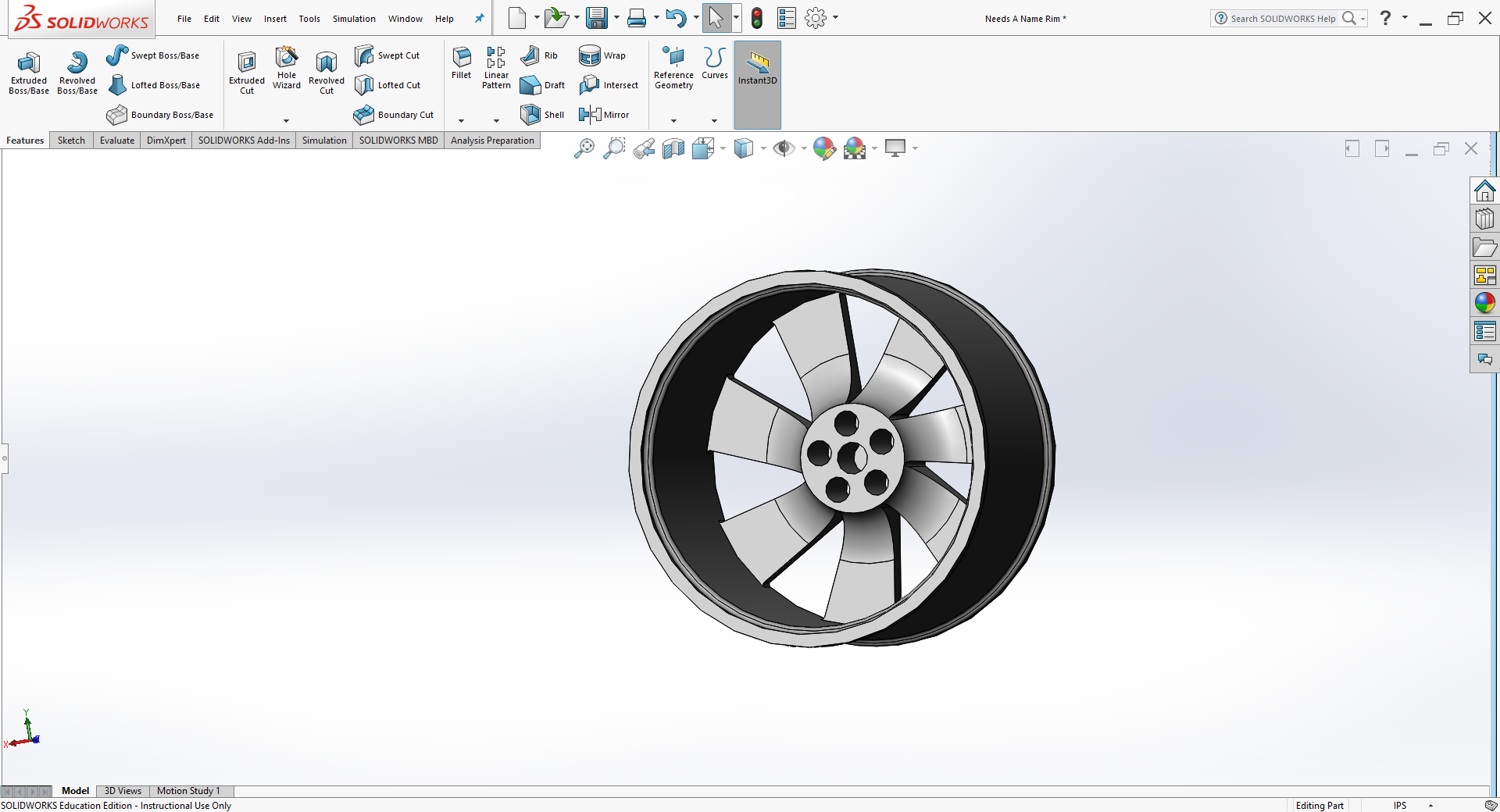Open the Motion Study 1 tab

point(188,791)
